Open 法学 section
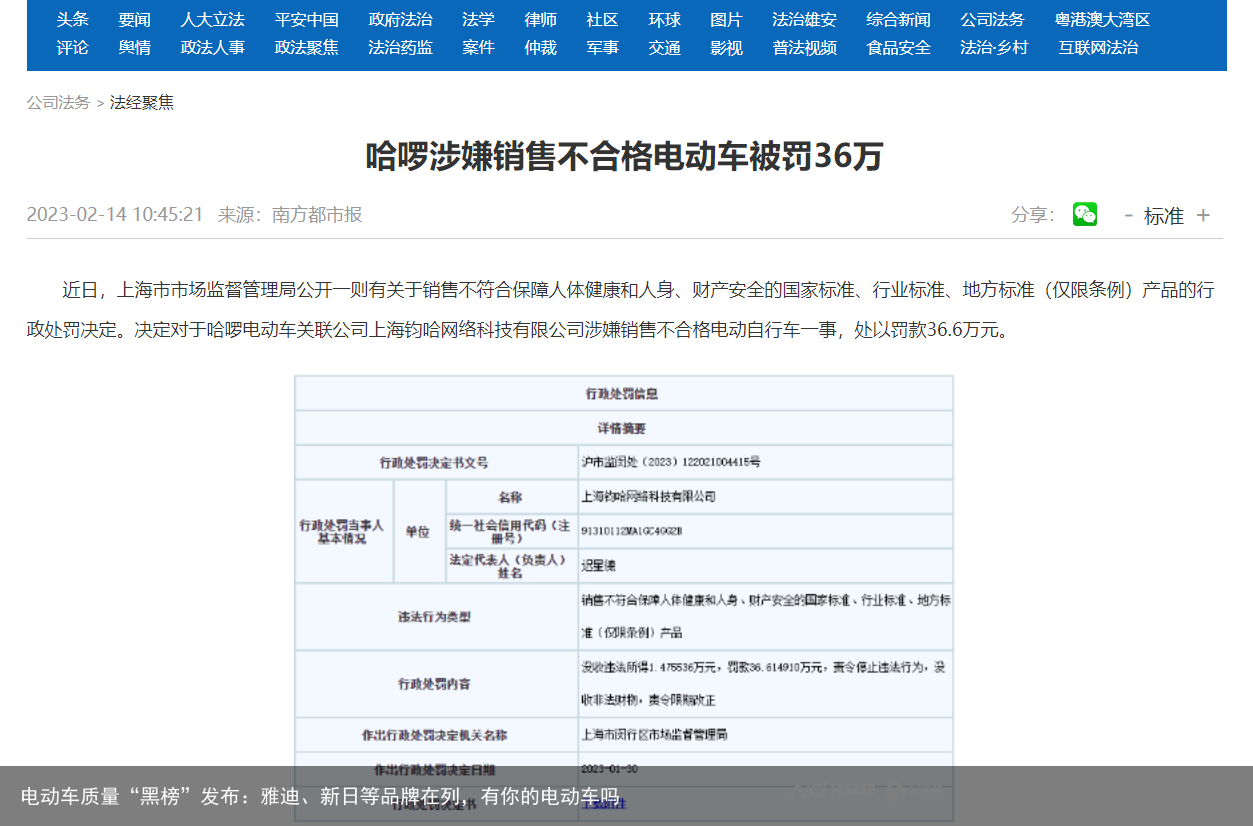This screenshot has height=826, width=1253. coord(478,19)
